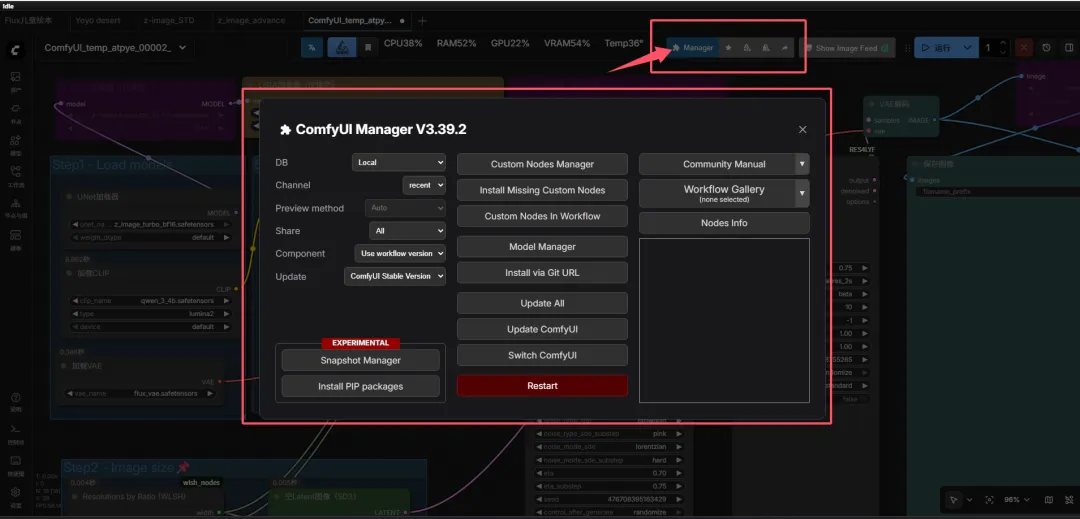Click the fit view icon bottom right
This screenshot has height=519, width=1080.
(x=990, y=500)
